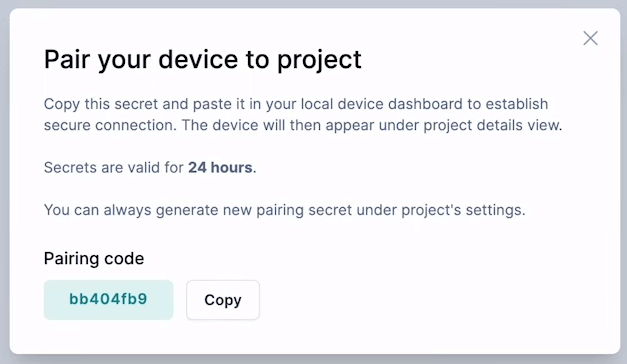The width and height of the screenshot is (627, 364).
Task: Dismiss the modal using the top-right X
Action: point(590,38)
